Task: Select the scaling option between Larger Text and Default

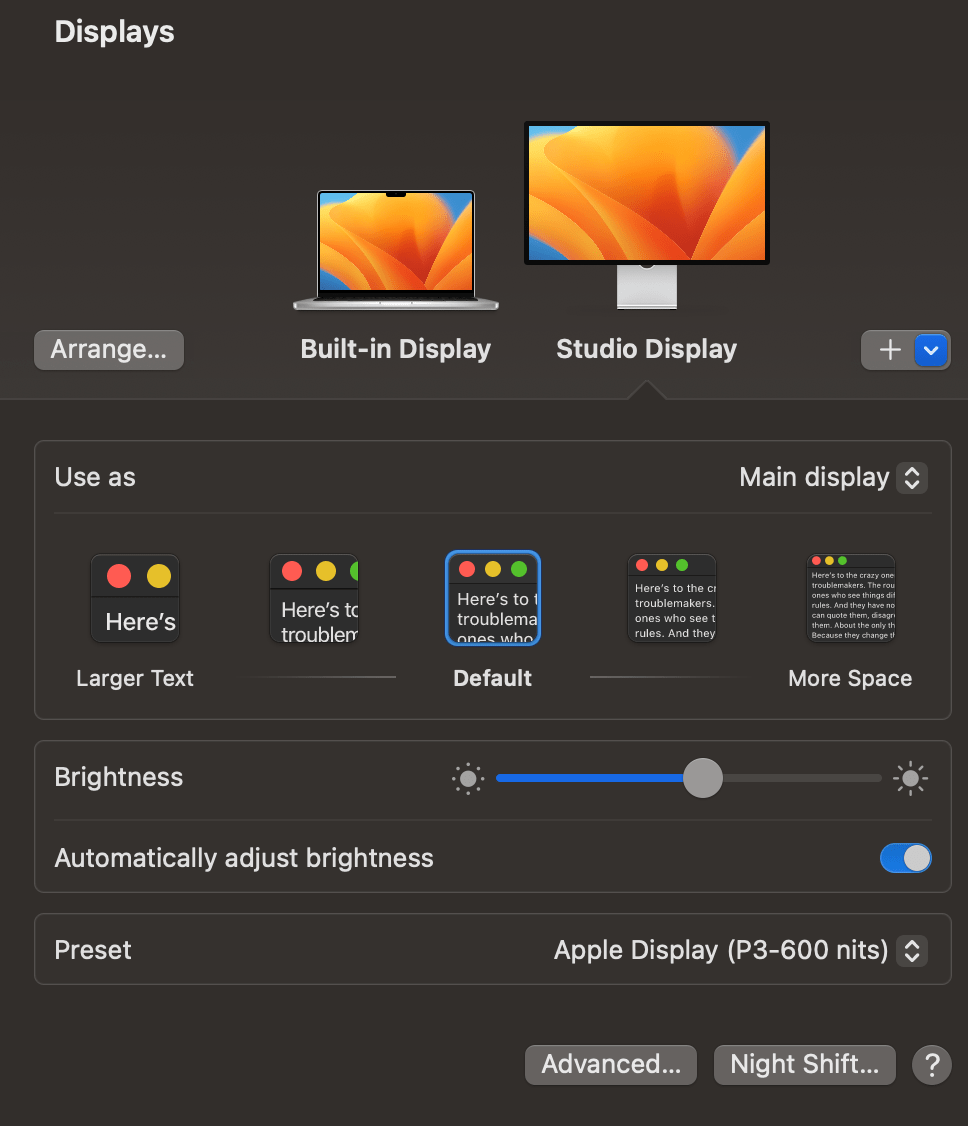Action: point(314,598)
